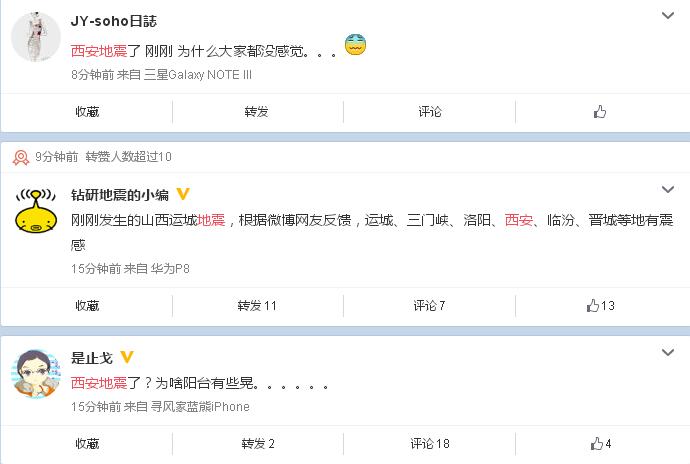Open the username link JY-soho日誌

114,21
